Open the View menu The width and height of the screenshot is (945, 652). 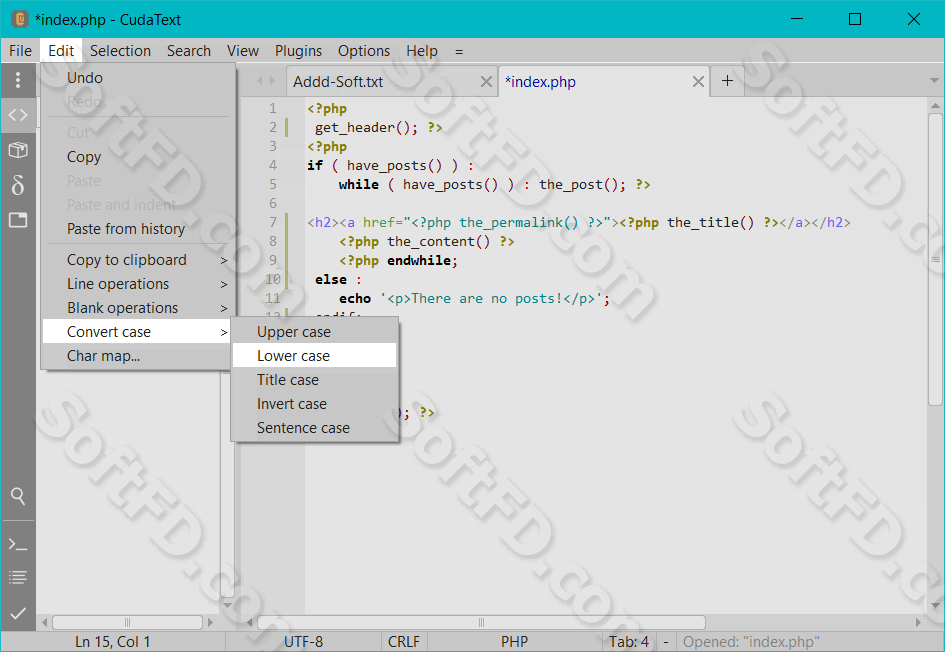pos(243,51)
